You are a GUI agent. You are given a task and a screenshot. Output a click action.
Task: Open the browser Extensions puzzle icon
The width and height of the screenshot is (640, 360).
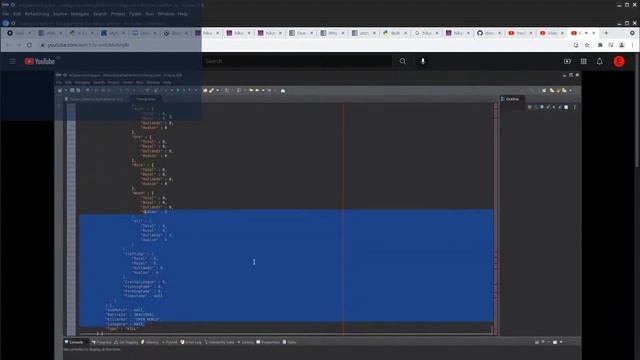pos(600,45)
